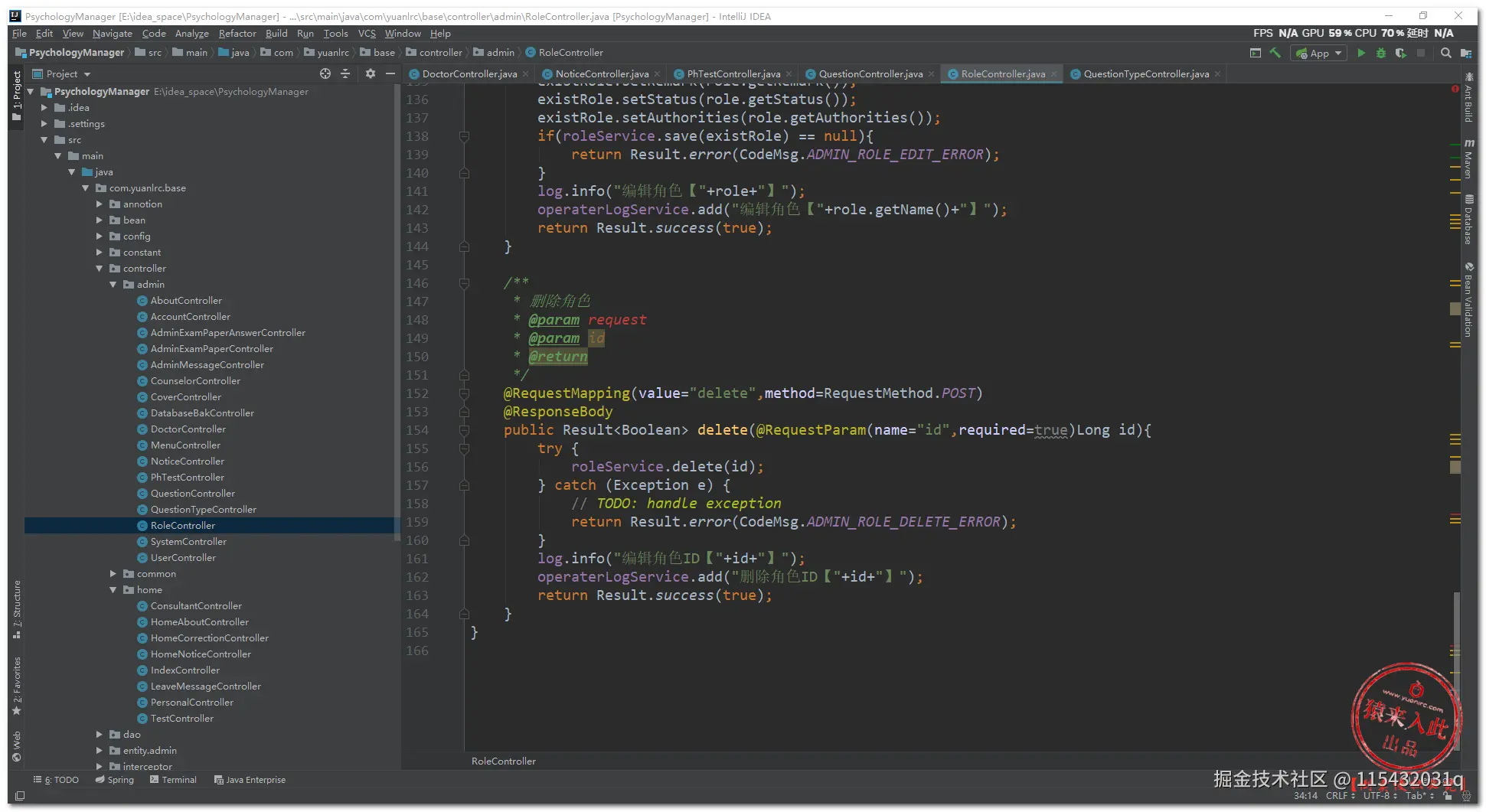
Task: Change line separator via CRLF in status bar
Action: point(1340,796)
